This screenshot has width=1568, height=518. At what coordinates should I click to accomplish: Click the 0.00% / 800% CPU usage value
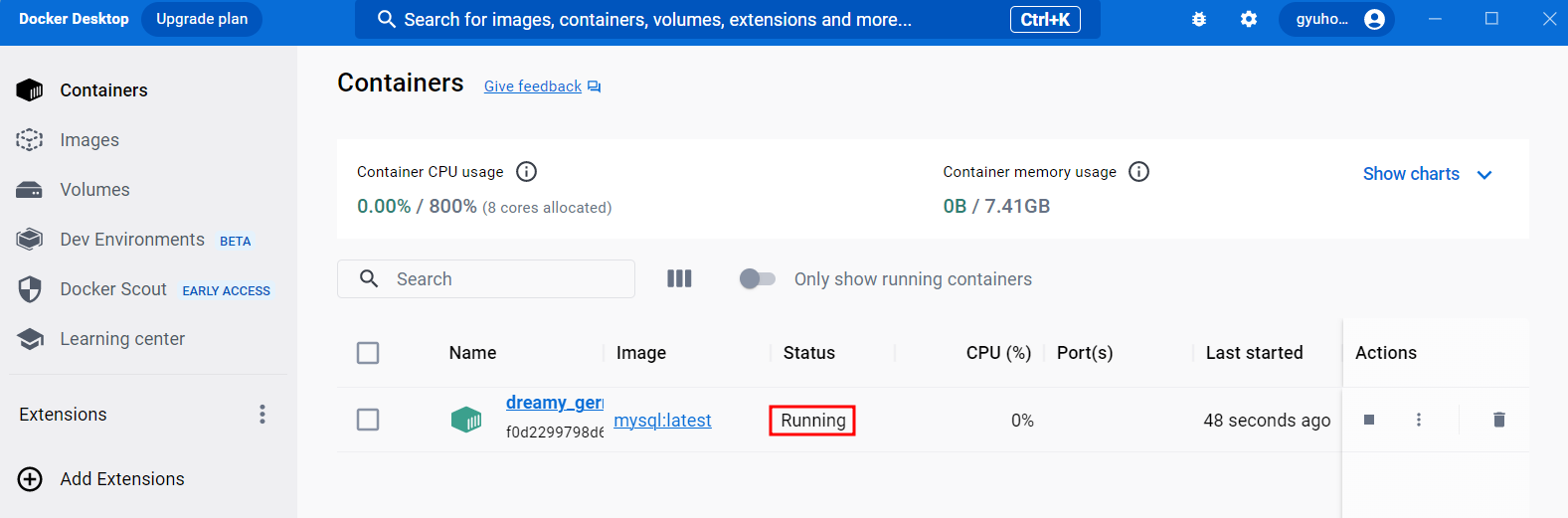[417, 207]
